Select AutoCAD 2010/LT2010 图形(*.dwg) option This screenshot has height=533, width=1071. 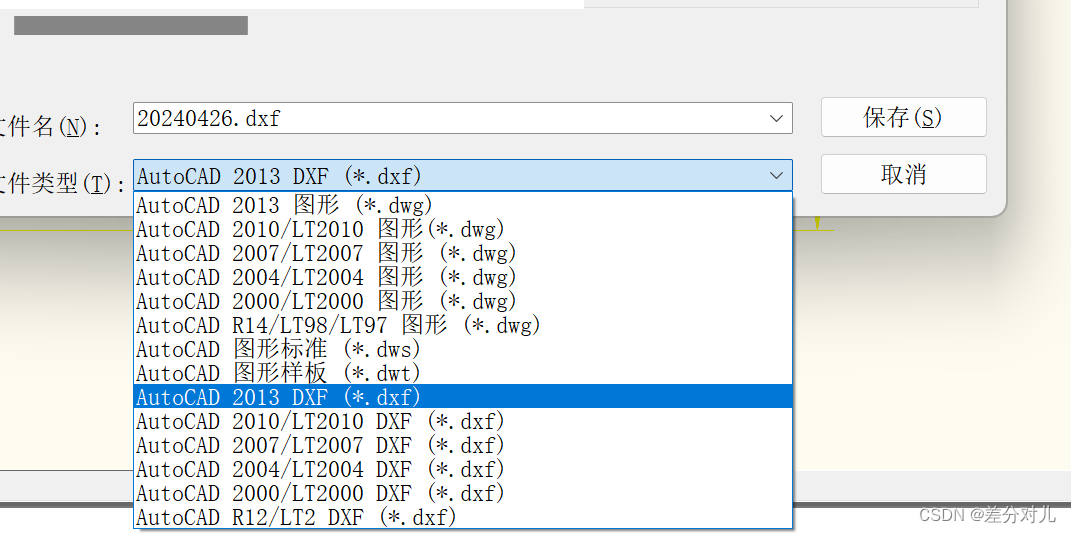click(463, 228)
